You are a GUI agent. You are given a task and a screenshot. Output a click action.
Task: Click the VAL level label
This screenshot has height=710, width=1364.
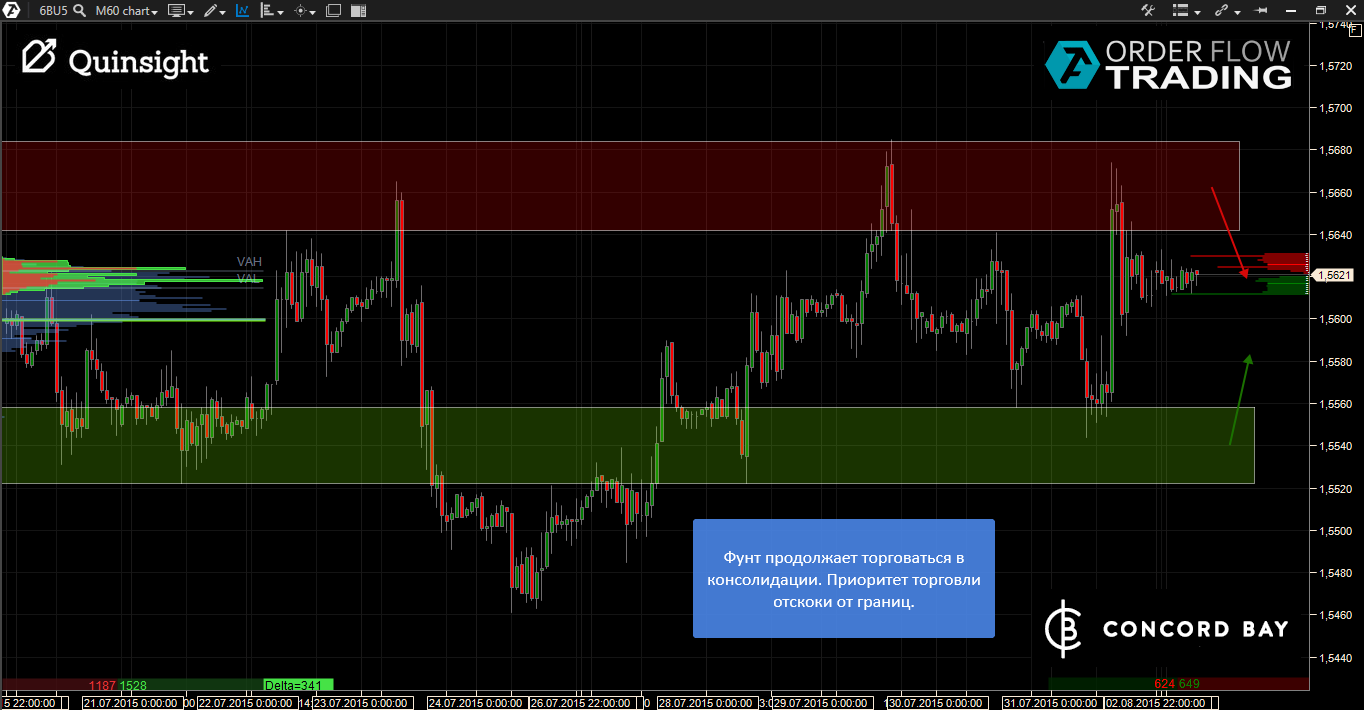(248, 278)
